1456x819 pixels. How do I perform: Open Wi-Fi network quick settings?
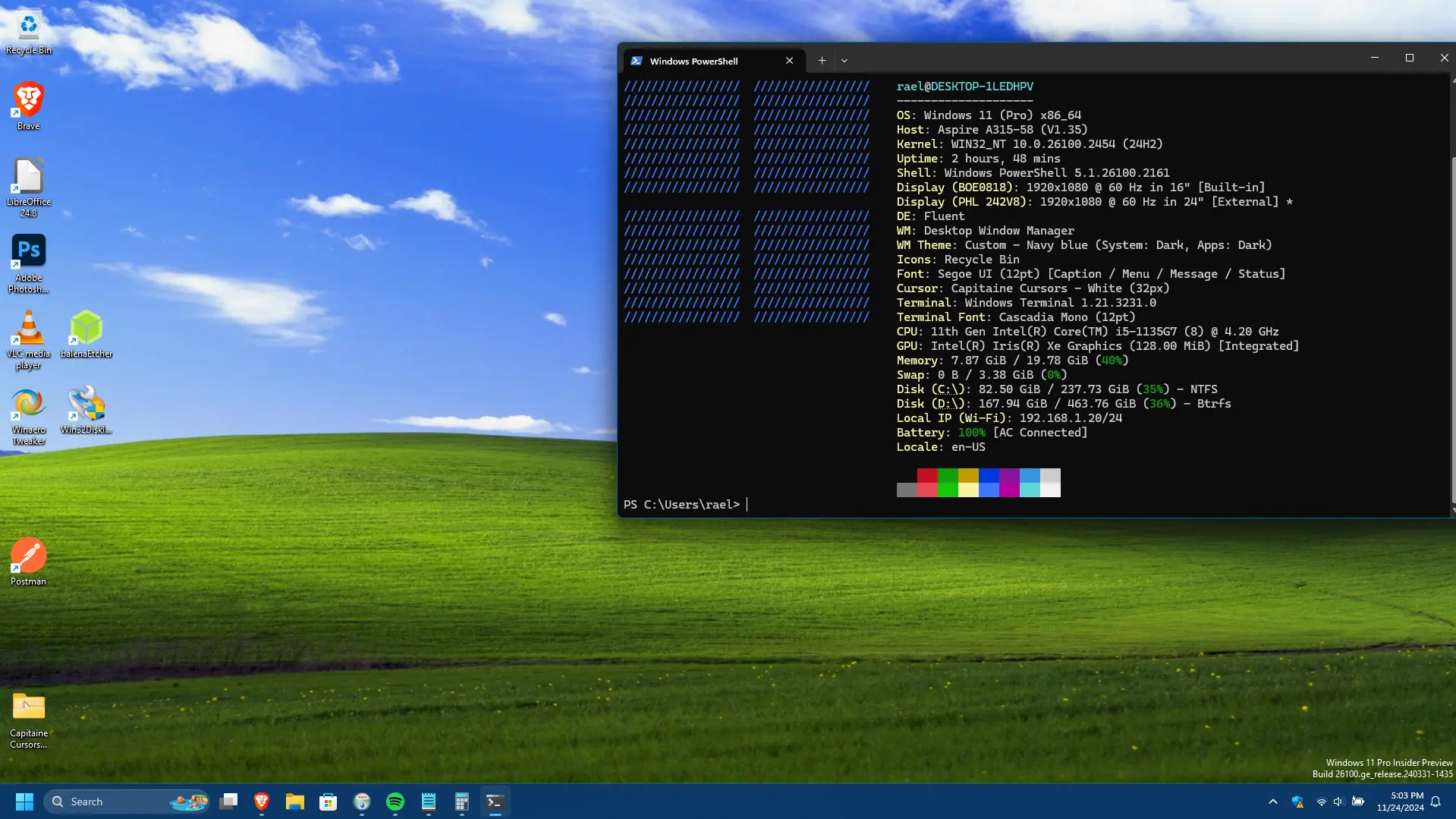coord(1321,802)
